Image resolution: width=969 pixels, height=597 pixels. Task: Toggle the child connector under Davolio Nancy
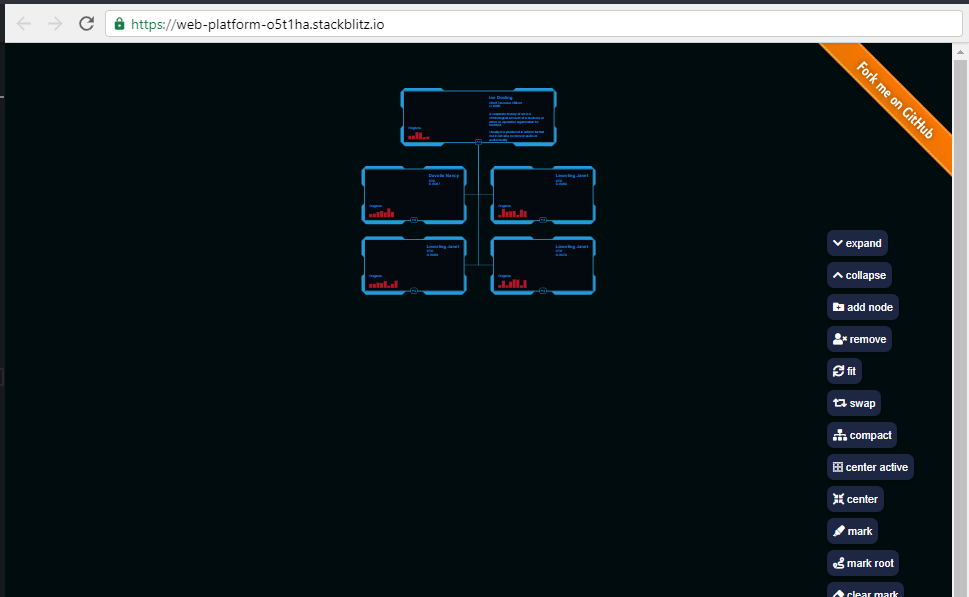coord(414,219)
